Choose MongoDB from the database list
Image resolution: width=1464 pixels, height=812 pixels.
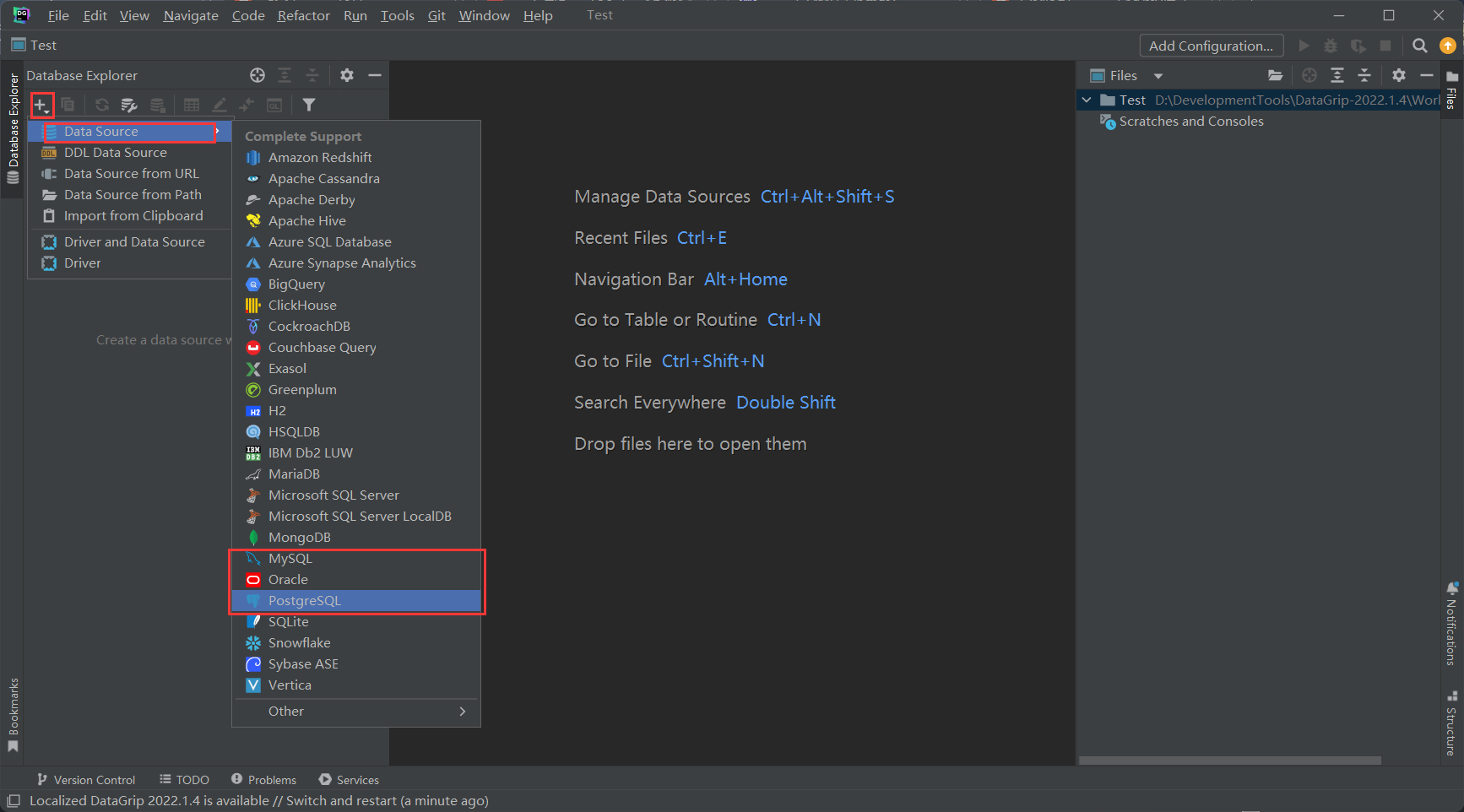tap(356, 538)
